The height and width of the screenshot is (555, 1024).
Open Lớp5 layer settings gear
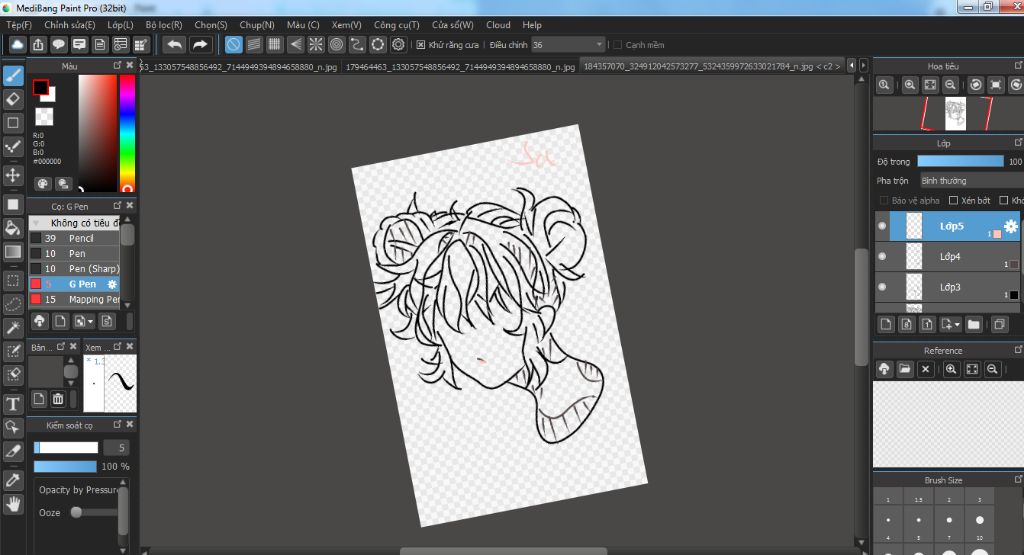pyautogui.click(x=1011, y=226)
